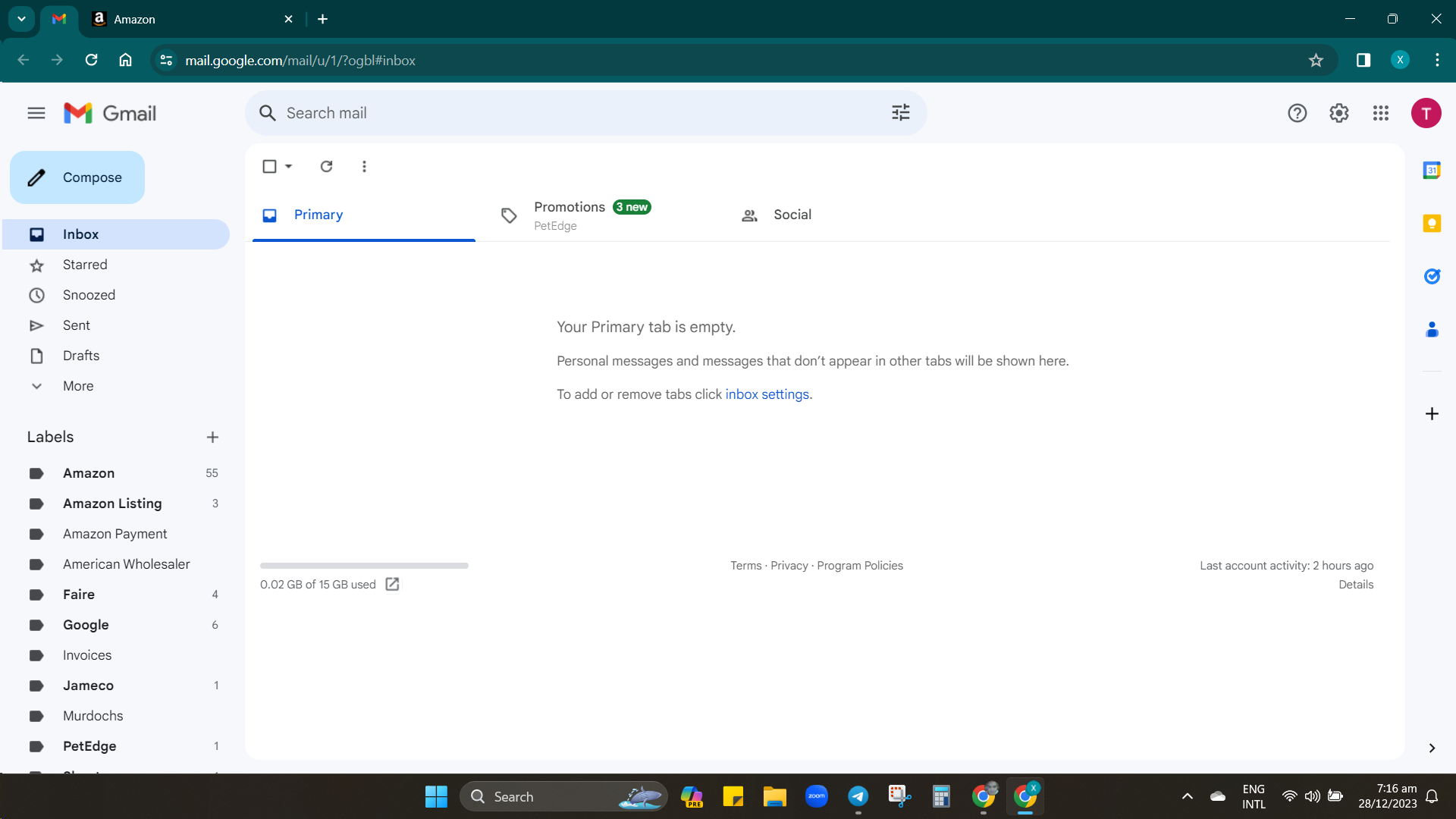The image size is (1456, 819).
Task: Open Google Contacts side panel
Action: coord(1432,329)
